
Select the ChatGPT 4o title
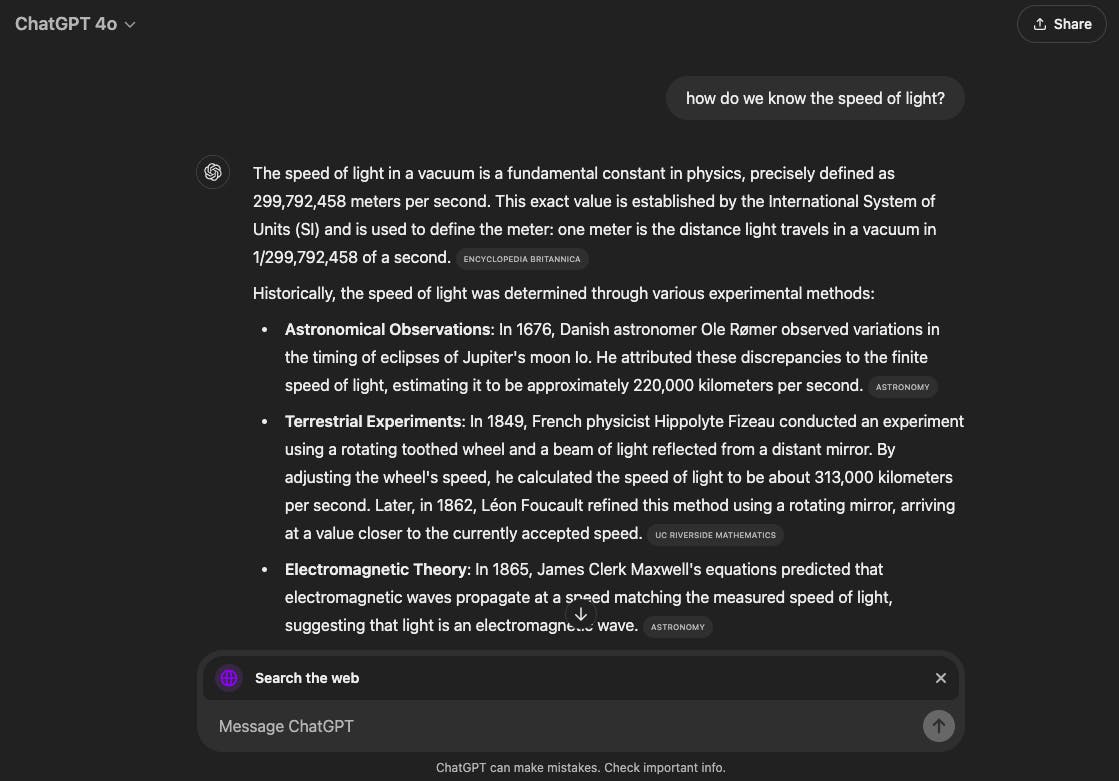click(x=66, y=23)
